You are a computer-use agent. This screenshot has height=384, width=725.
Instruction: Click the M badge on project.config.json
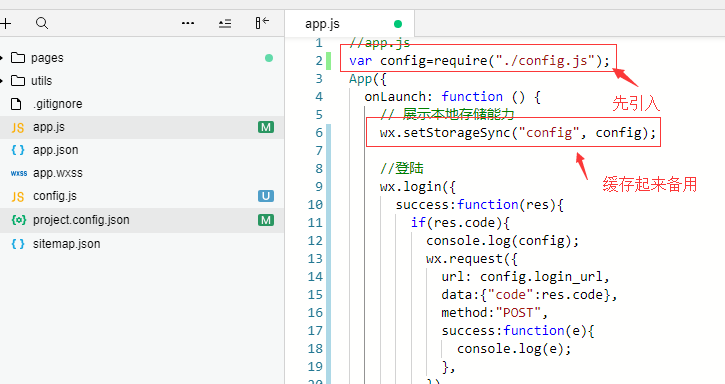click(266, 220)
